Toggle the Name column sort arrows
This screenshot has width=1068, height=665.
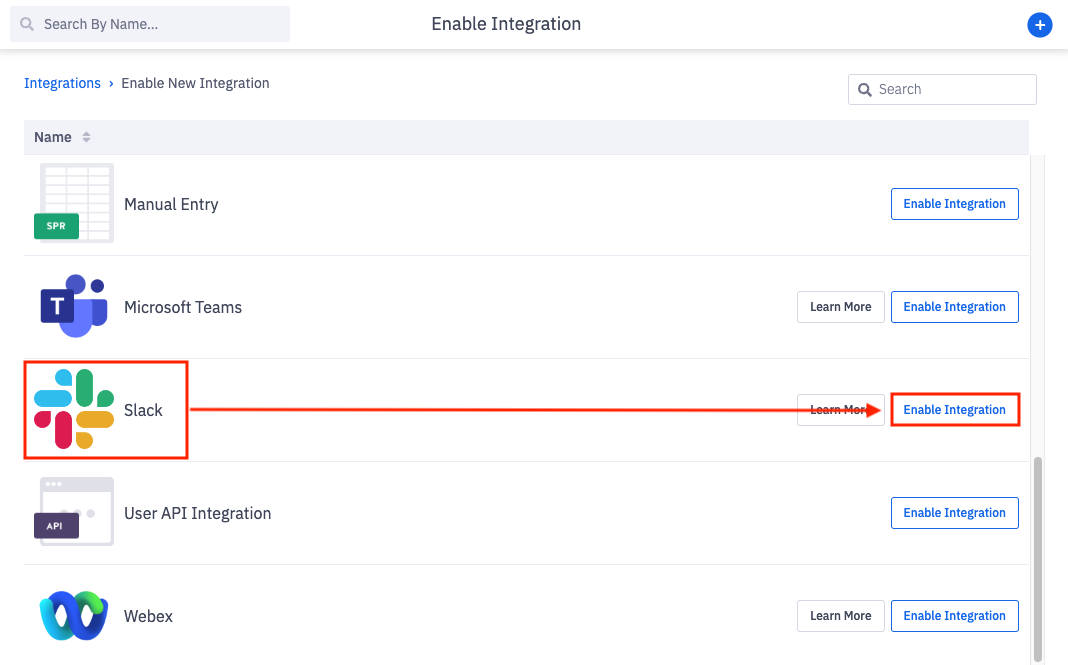tap(87, 137)
